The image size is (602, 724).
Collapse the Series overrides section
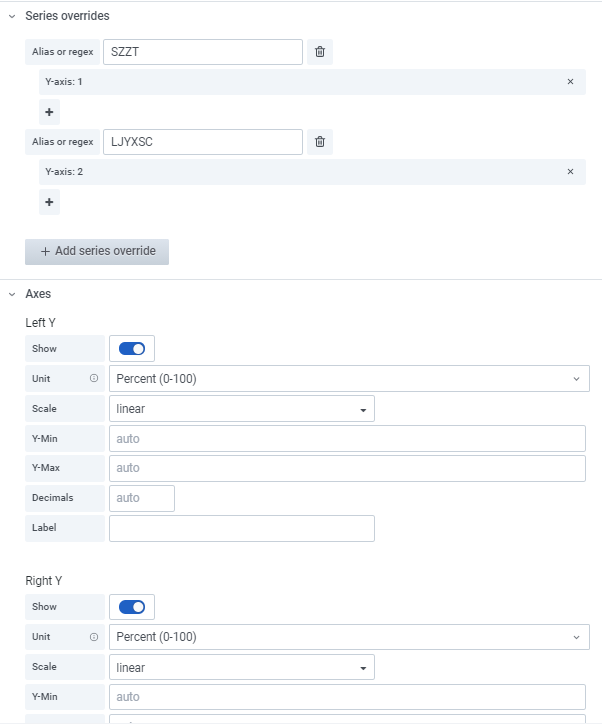[x=12, y=17]
